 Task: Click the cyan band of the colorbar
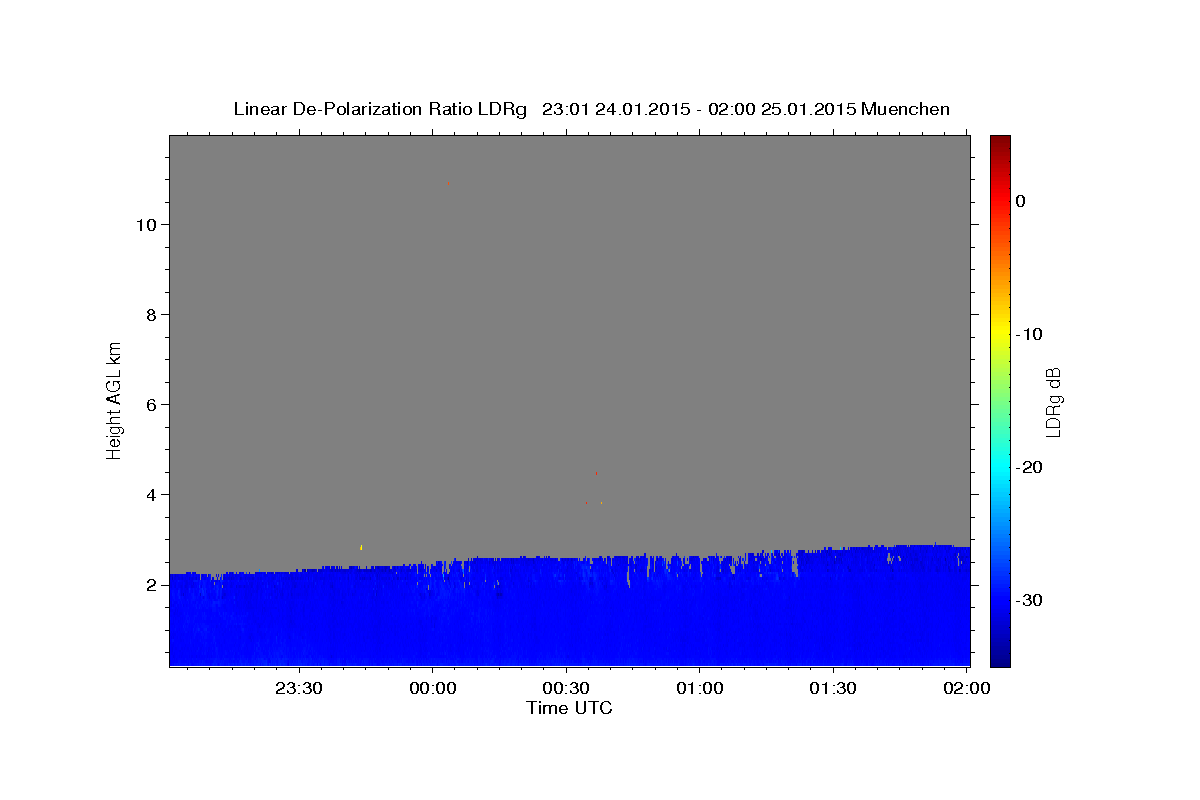click(1000, 467)
